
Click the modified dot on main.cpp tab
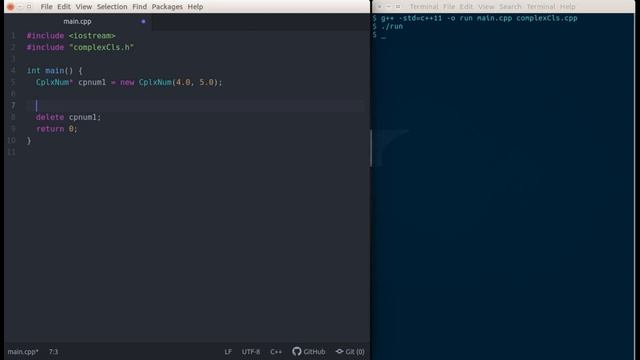(x=143, y=21)
